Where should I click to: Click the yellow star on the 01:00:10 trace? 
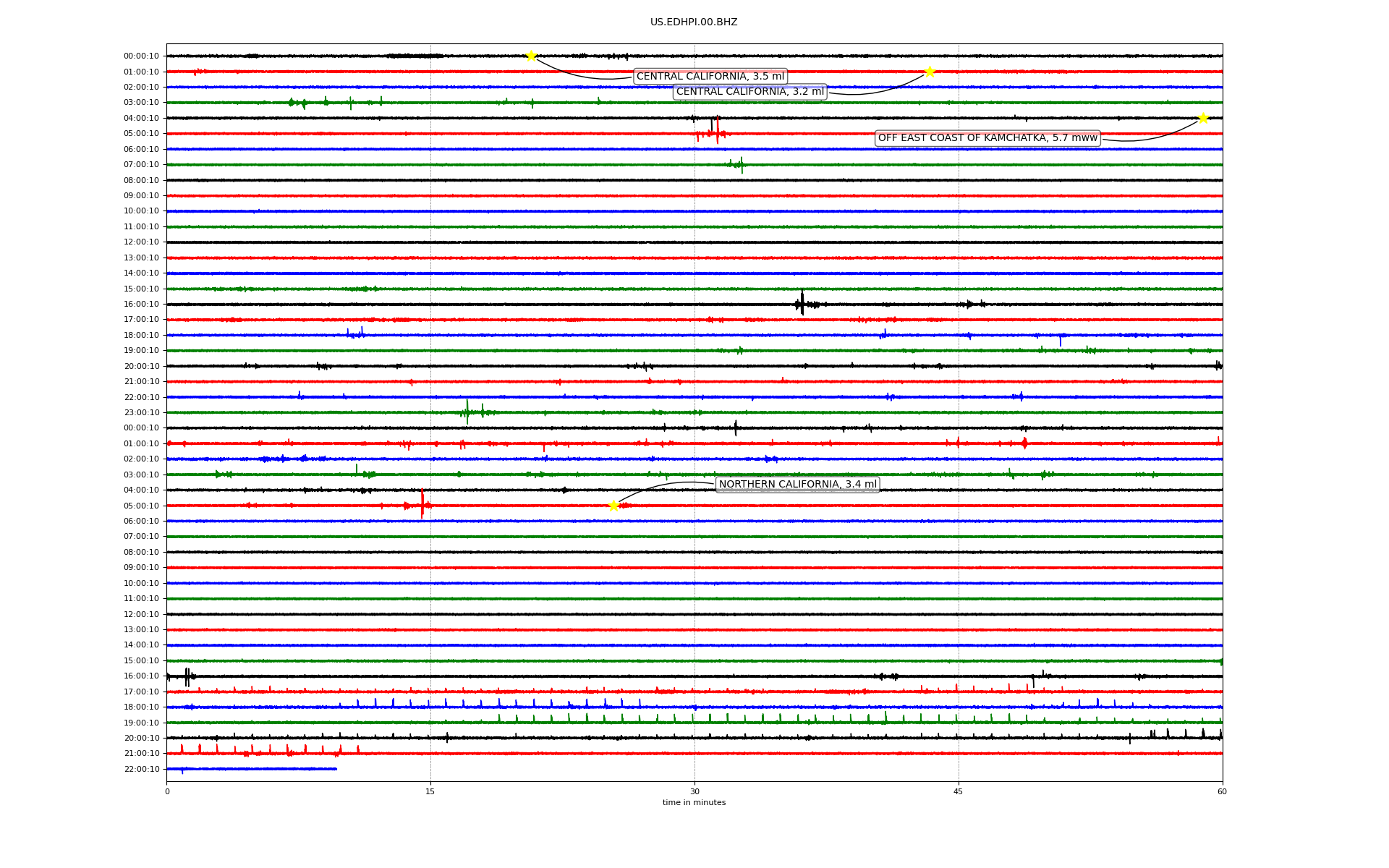coord(930,72)
